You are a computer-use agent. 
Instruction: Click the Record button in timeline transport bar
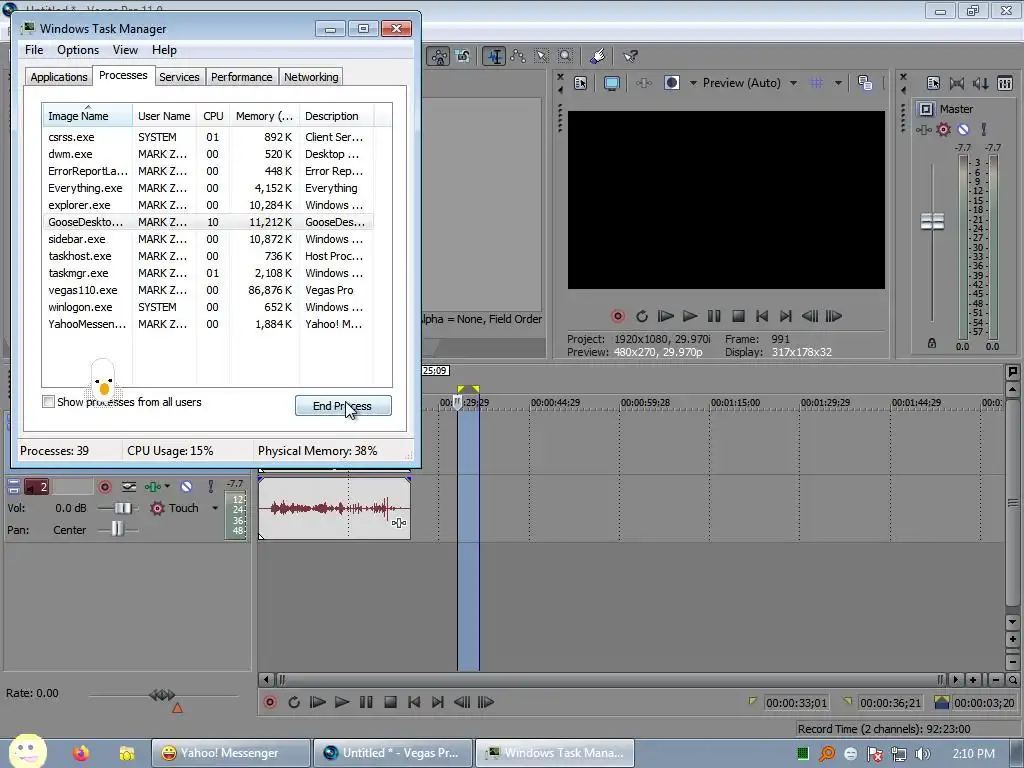click(270, 702)
